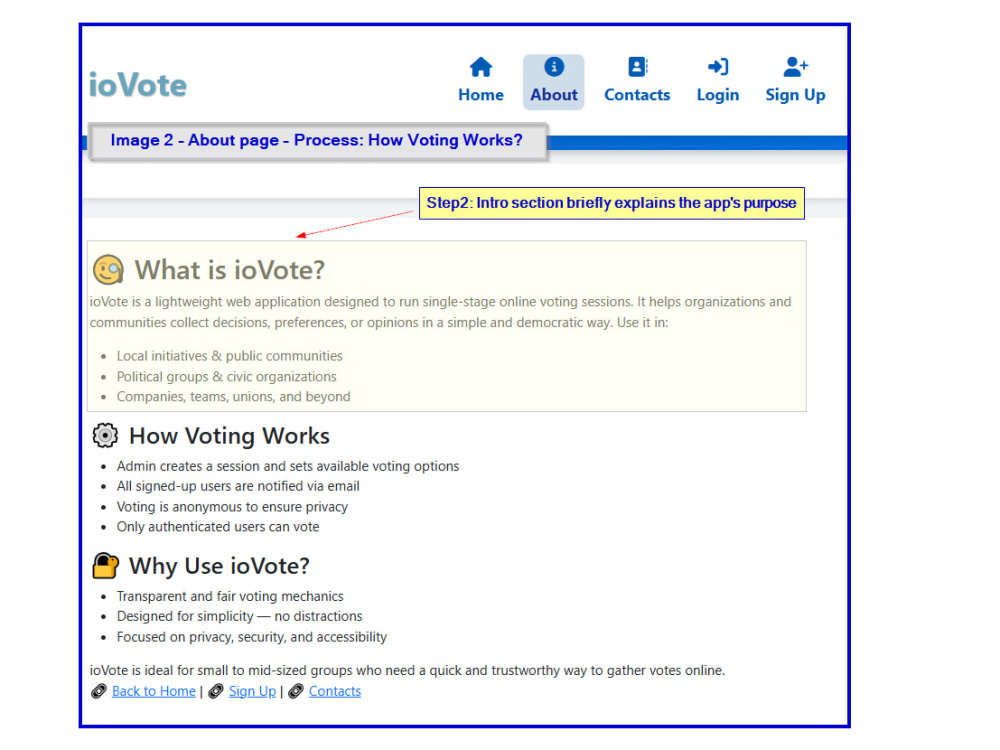Viewport: 1000px width, 750px height.
Task: Click the Sign Up user-plus icon
Action: coord(795,66)
